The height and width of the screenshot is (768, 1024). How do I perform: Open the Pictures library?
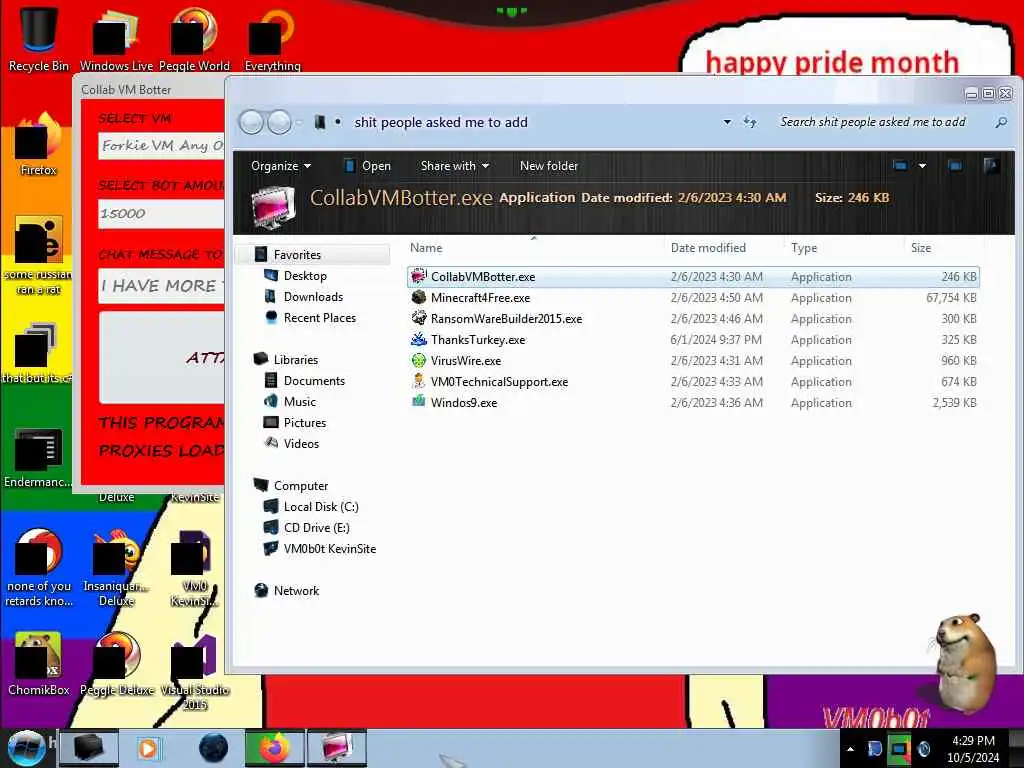click(305, 423)
